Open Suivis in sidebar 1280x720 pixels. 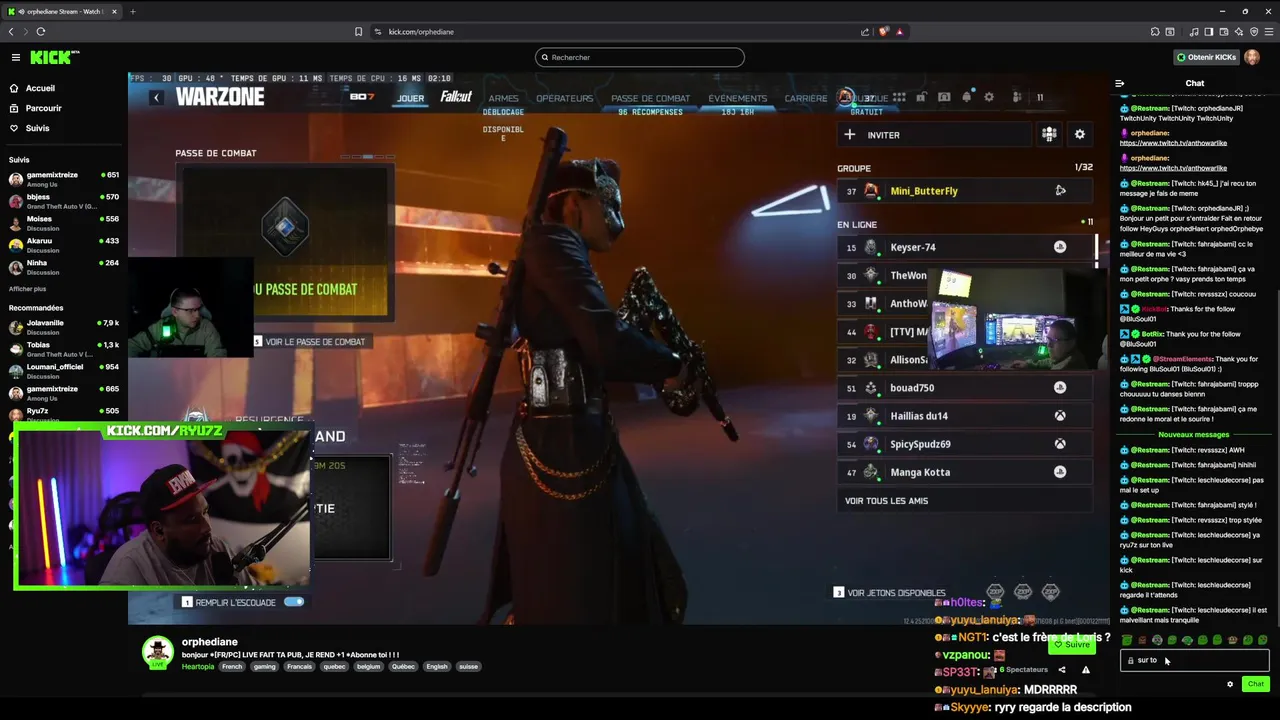(x=37, y=128)
